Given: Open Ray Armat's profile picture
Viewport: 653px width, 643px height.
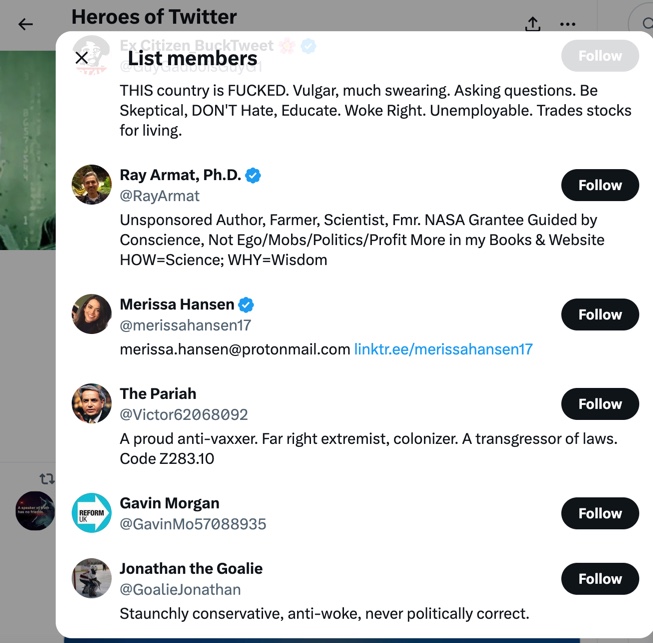Looking at the screenshot, I should [92, 185].
